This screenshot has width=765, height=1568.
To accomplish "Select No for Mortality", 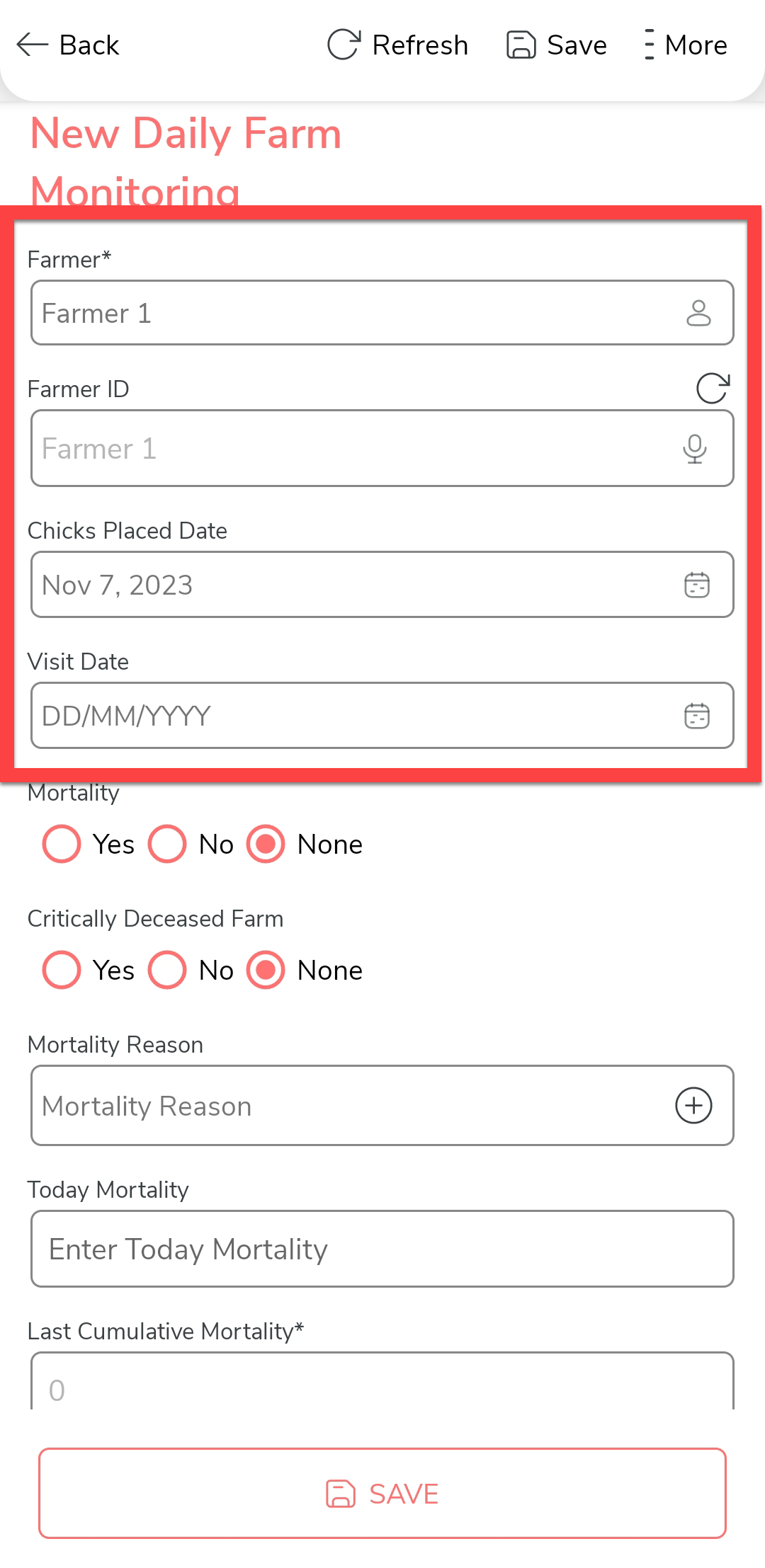I will point(167,844).
